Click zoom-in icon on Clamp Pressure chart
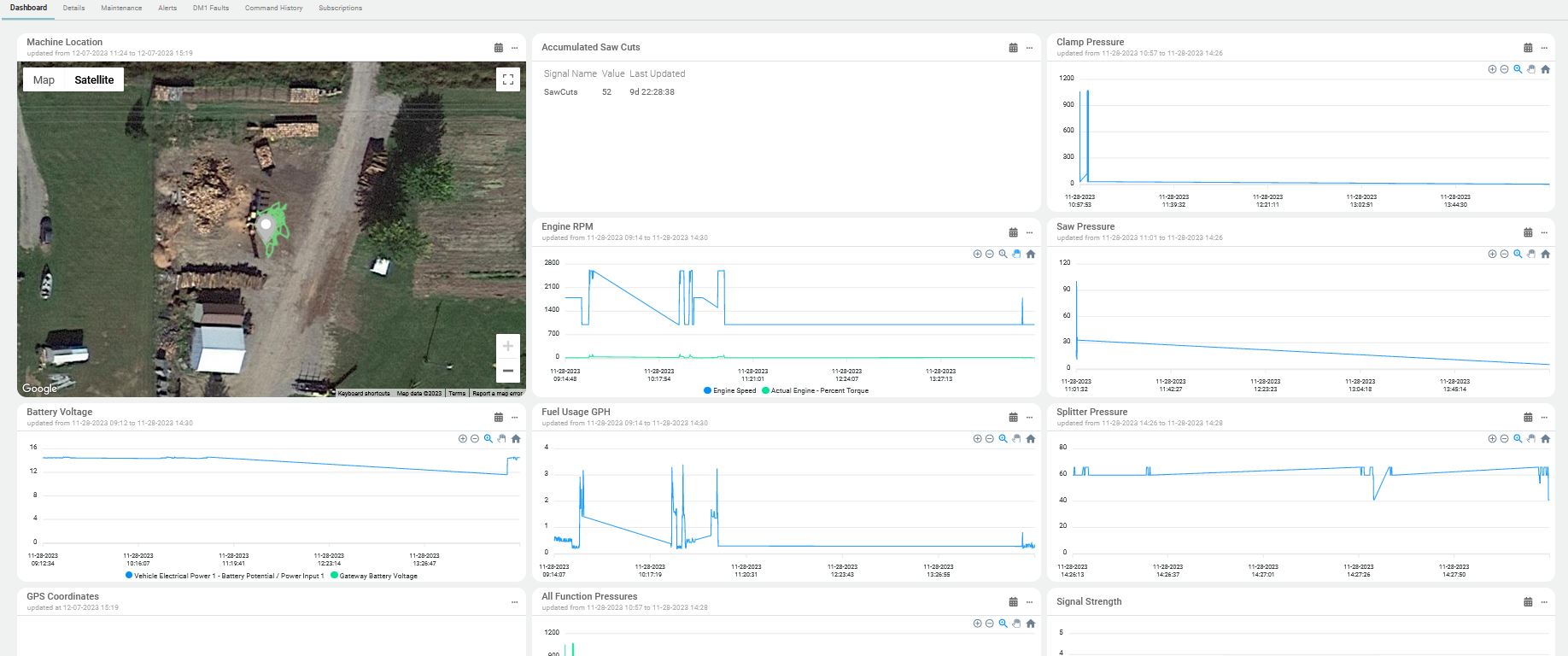 pyautogui.click(x=1492, y=69)
